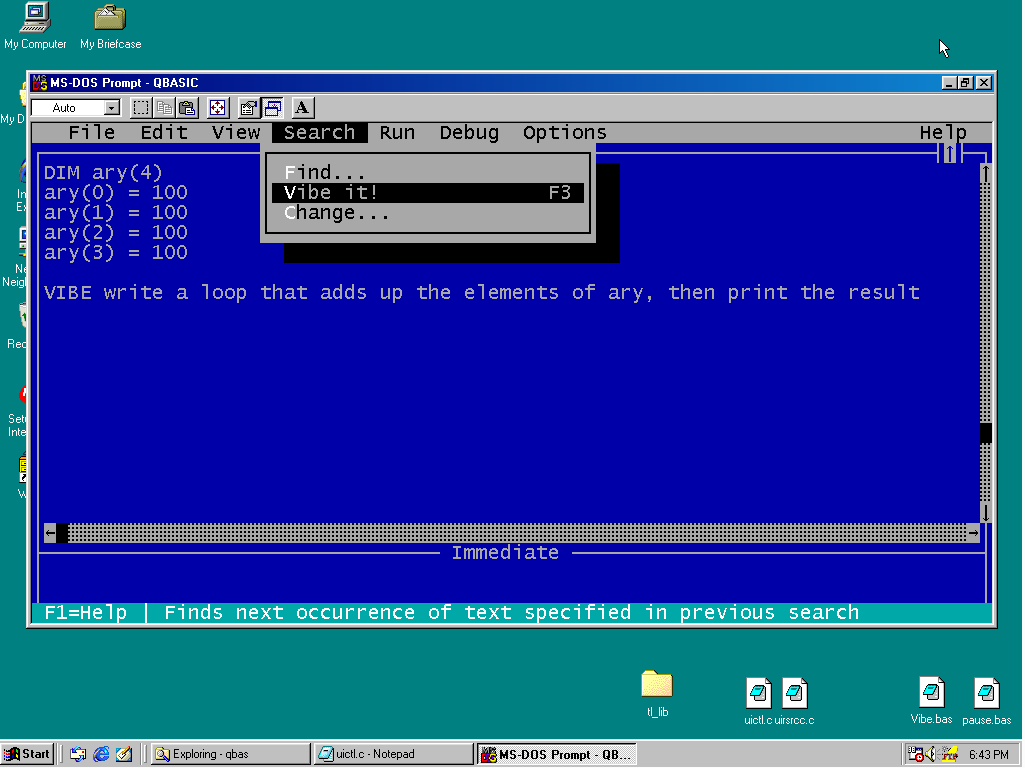Image resolution: width=1025 pixels, height=768 pixels.
Task: Open the View menu in QBASIC
Action: click(236, 133)
